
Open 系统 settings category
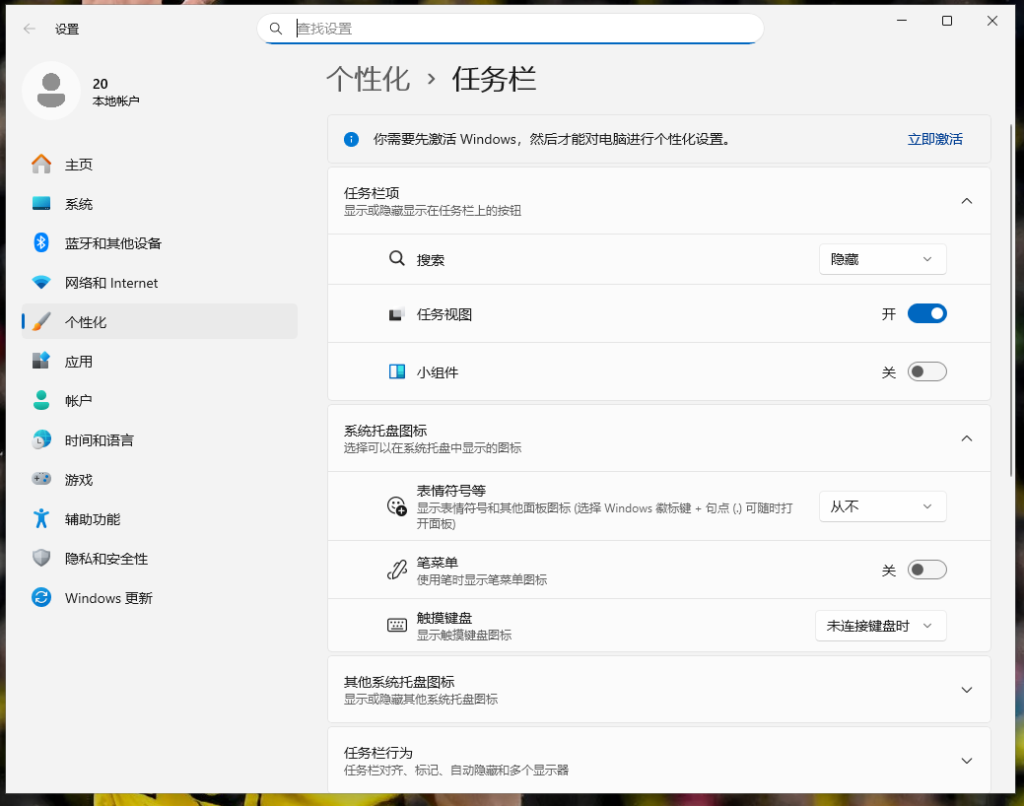(159, 204)
